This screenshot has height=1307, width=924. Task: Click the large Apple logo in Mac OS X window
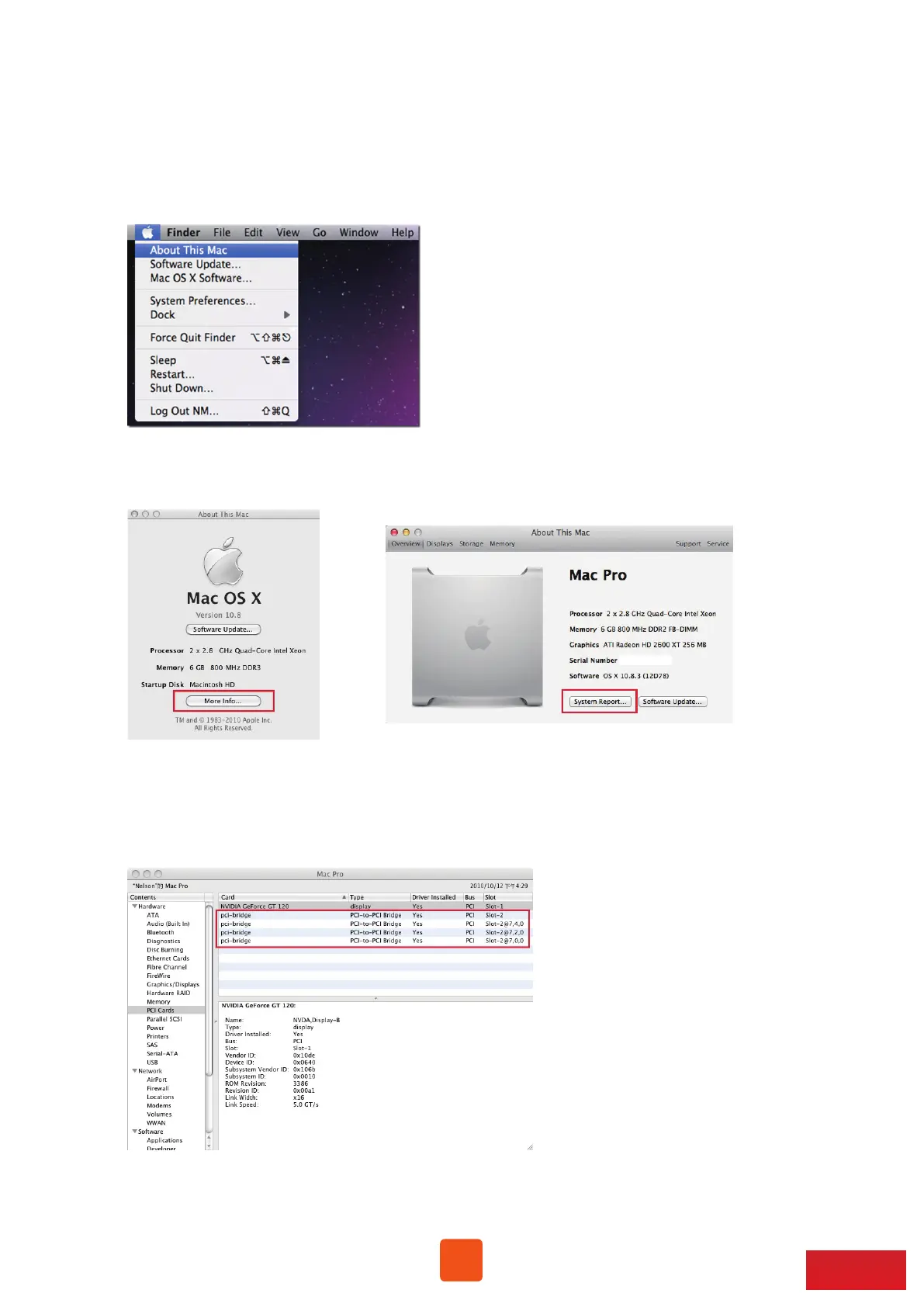pos(223,563)
